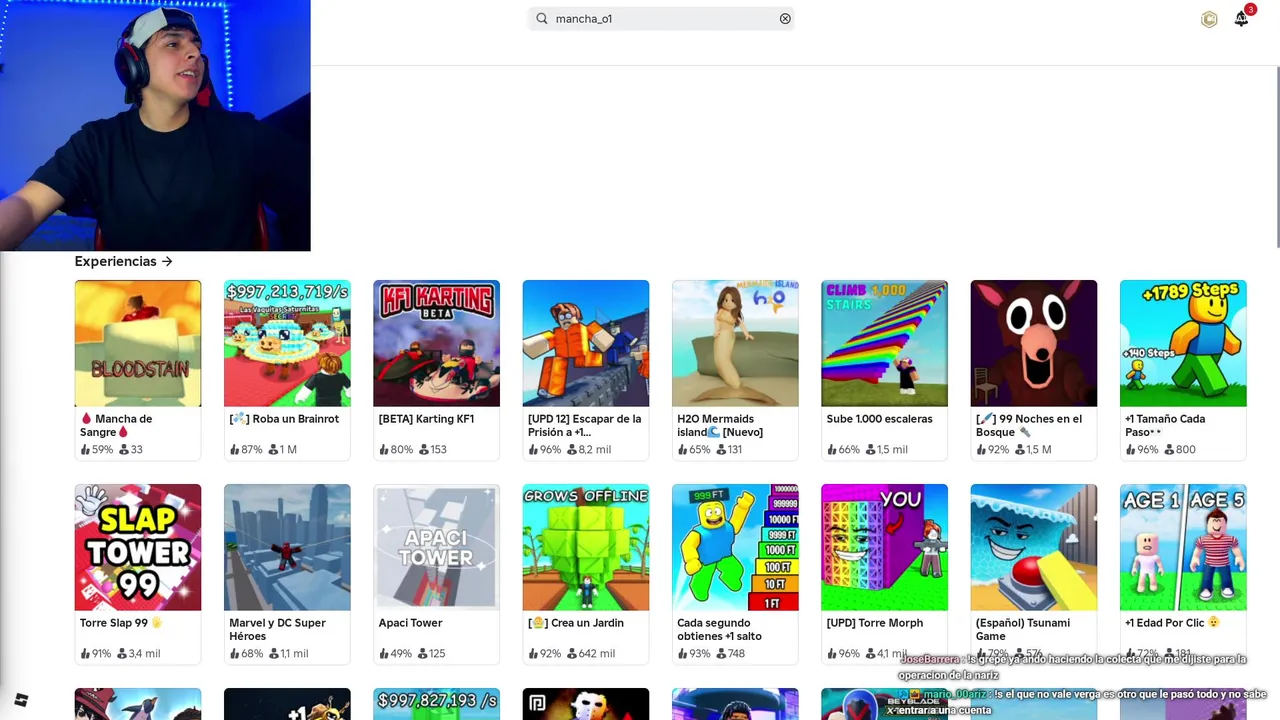Open the H2O Mermaids island thumbnail
This screenshot has height=720, width=1280.
point(735,343)
